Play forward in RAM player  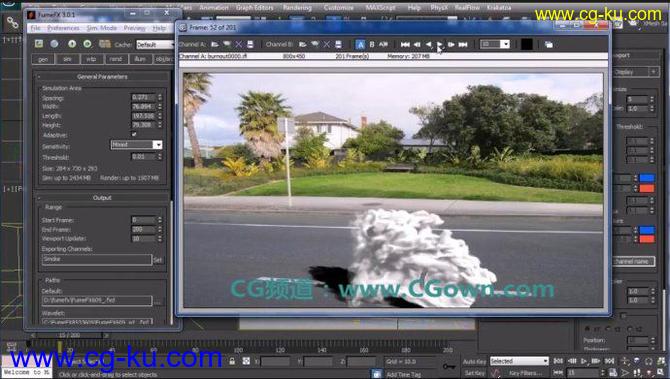[x=440, y=44]
